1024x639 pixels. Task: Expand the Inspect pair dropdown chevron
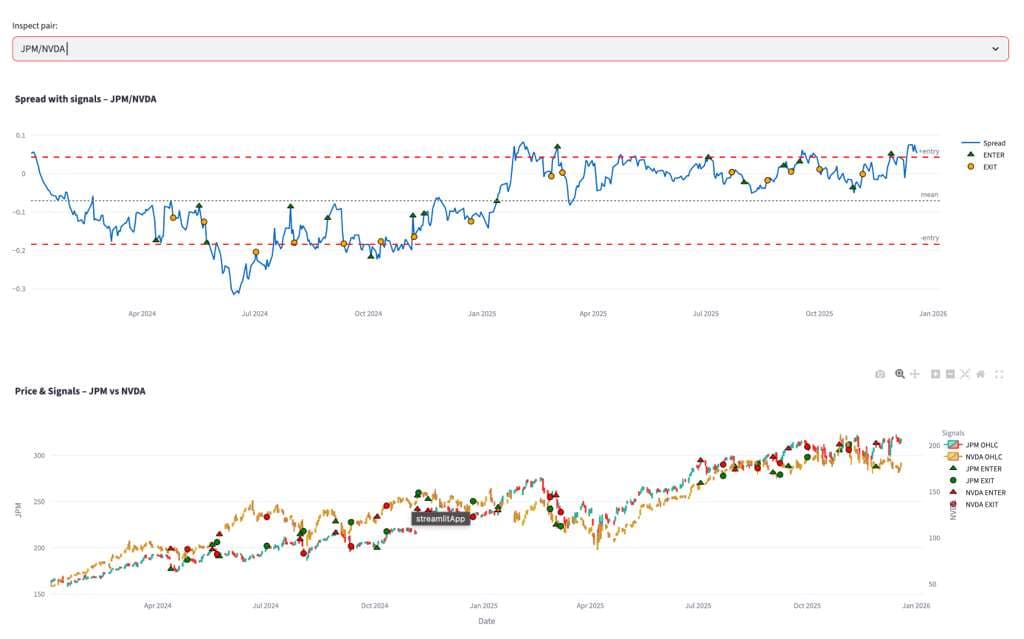(995, 49)
